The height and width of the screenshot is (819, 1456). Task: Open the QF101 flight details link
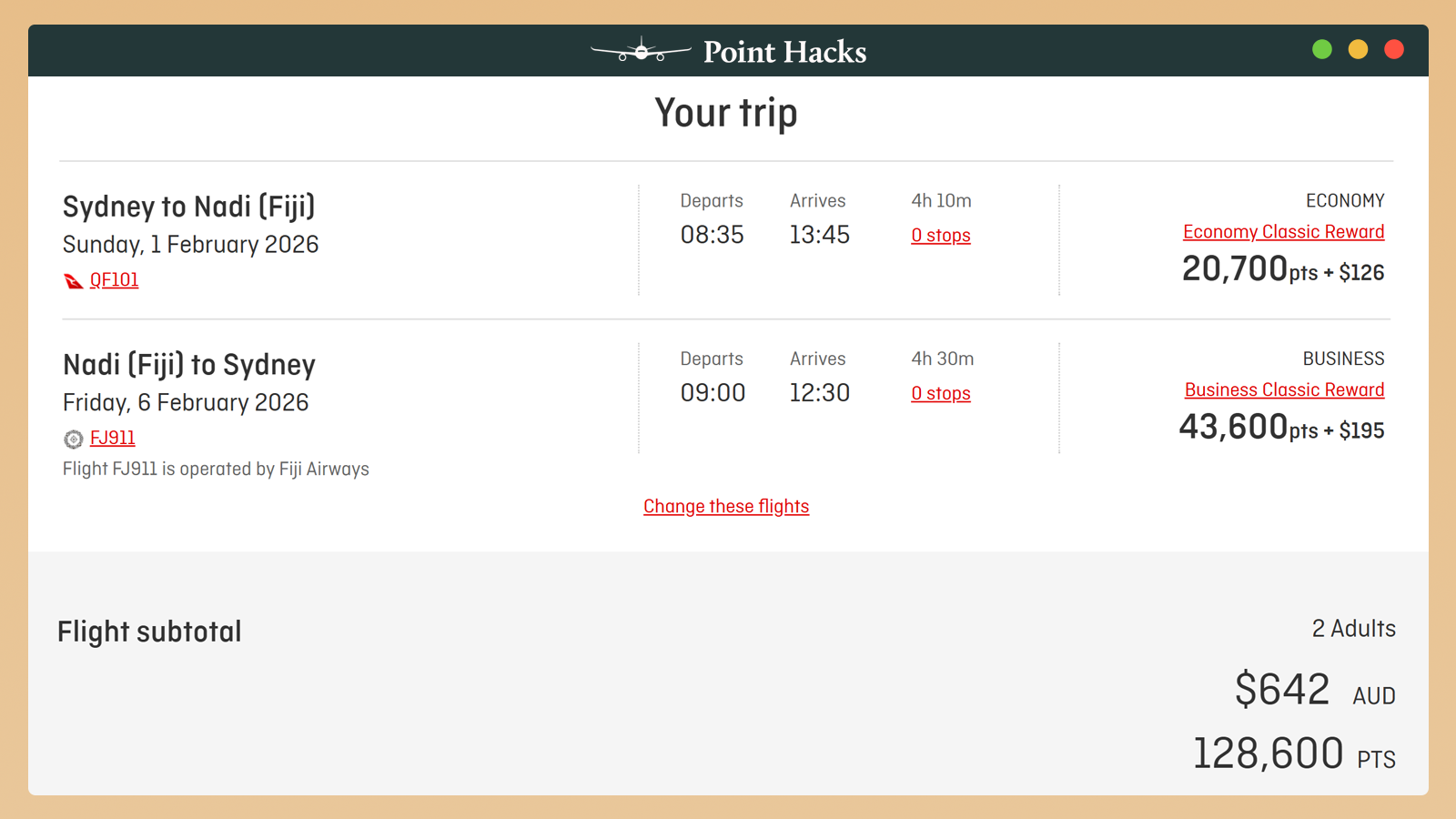tap(115, 280)
